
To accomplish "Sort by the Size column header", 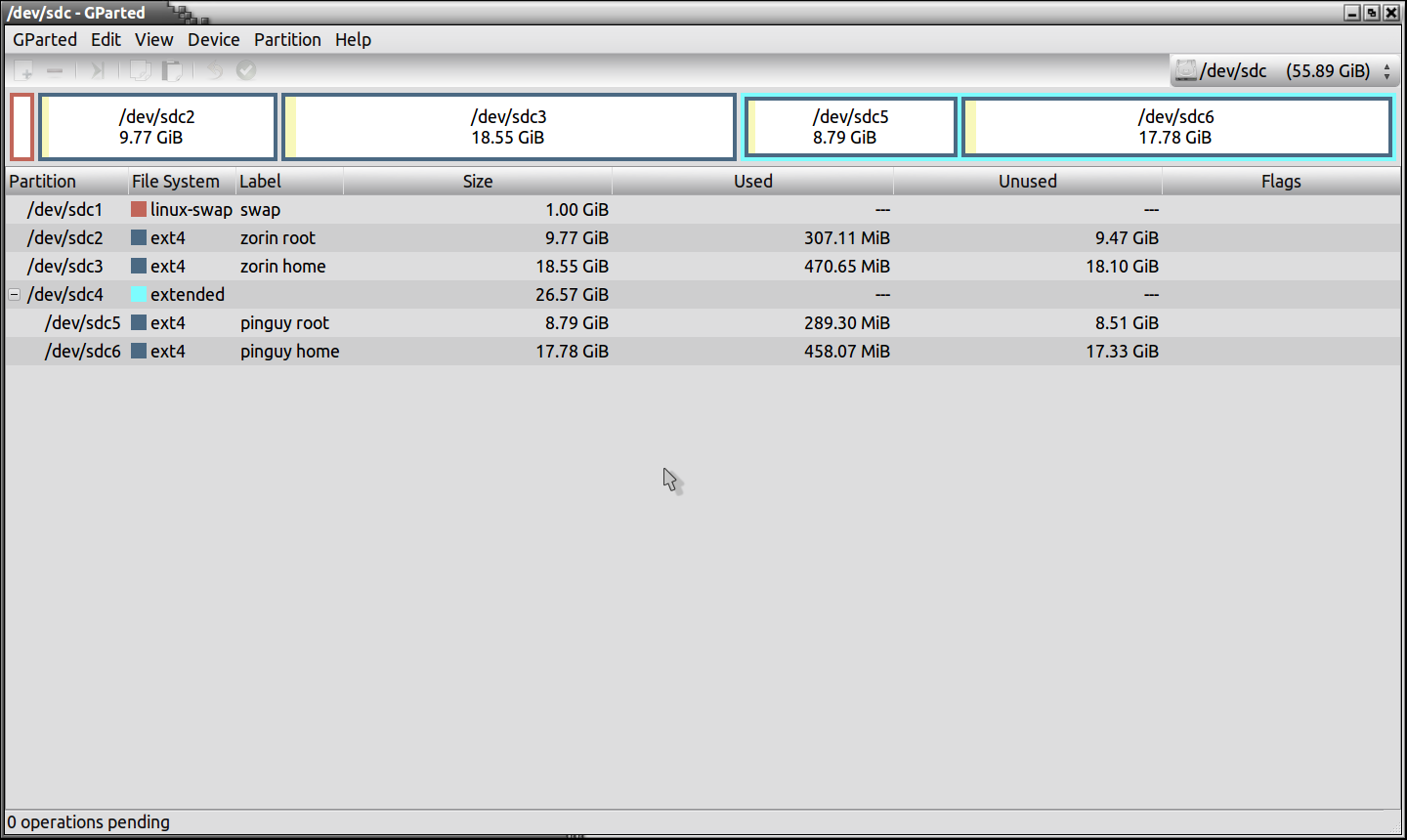I will (x=477, y=182).
